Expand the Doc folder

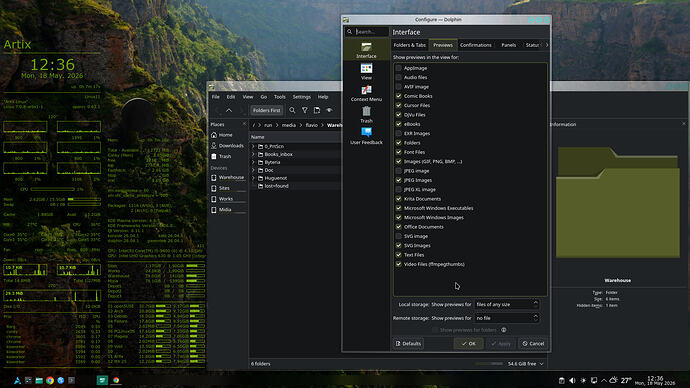[x=253, y=170]
